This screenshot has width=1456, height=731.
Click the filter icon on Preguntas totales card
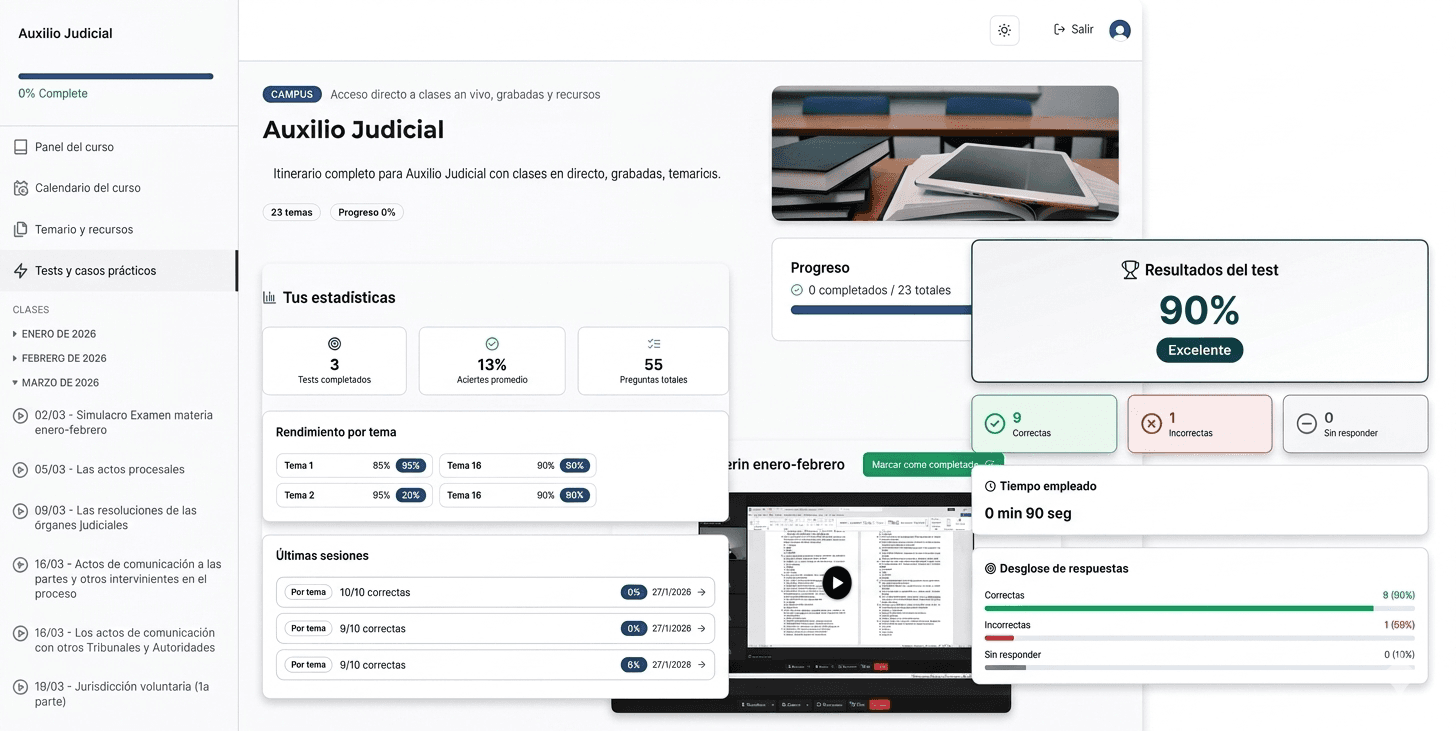coord(652,343)
